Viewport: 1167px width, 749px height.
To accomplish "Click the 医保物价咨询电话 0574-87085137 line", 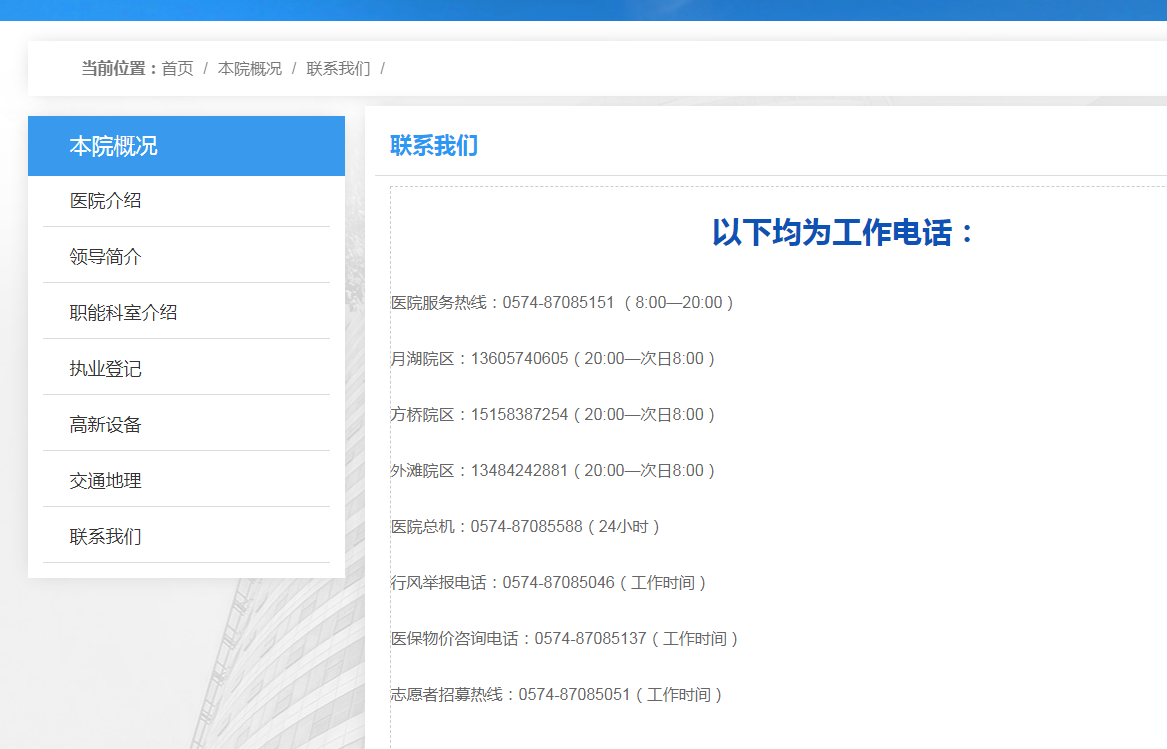I will [x=565, y=639].
